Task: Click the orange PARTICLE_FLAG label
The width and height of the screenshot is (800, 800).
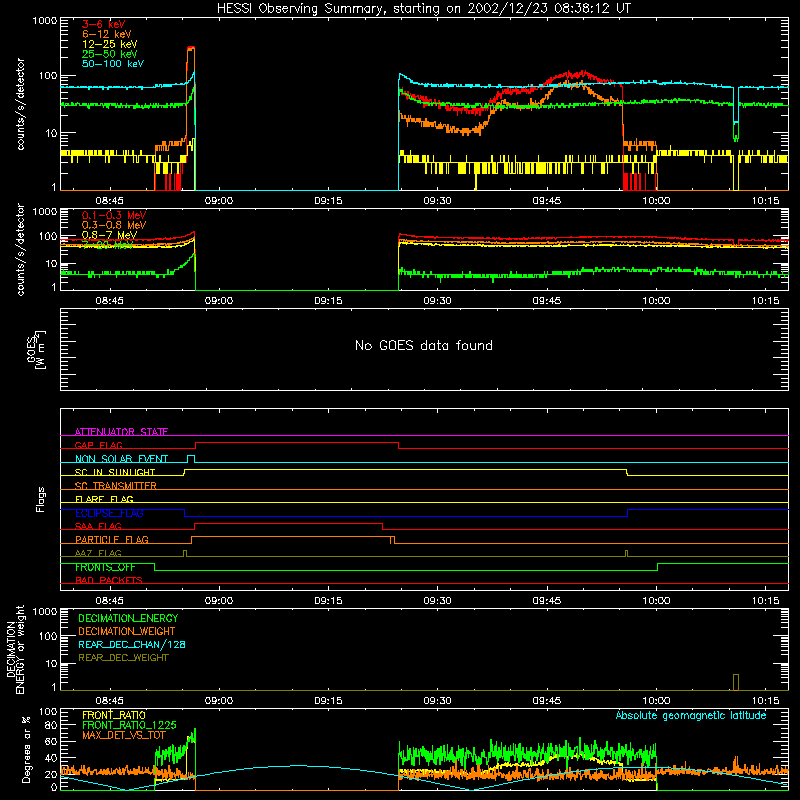Action: click(x=112, y=539)
